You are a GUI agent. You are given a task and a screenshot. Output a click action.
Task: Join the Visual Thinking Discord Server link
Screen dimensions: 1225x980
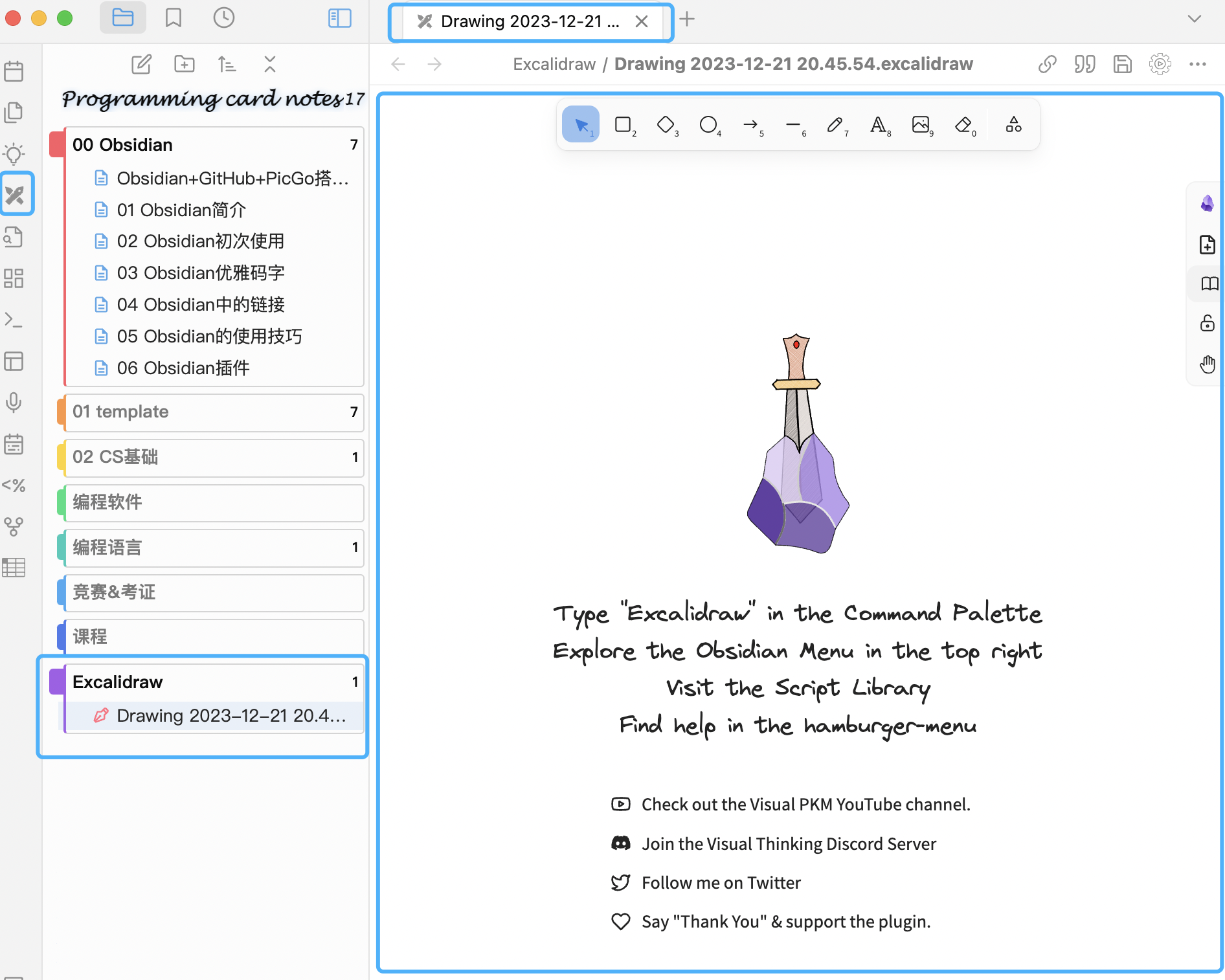point(774,844)
